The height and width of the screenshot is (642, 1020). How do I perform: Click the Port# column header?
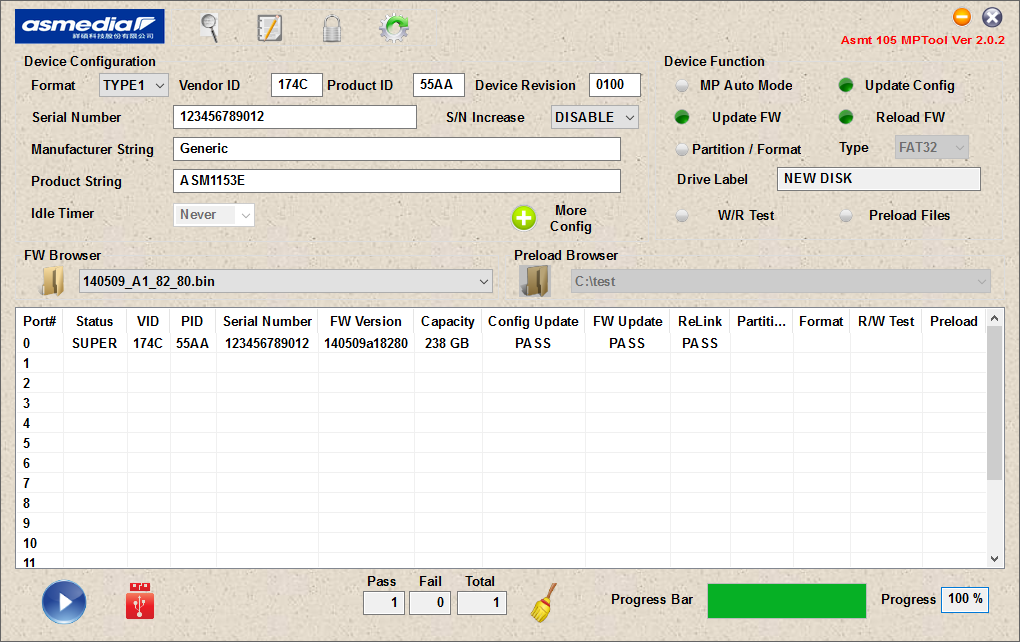coord(40,321)
